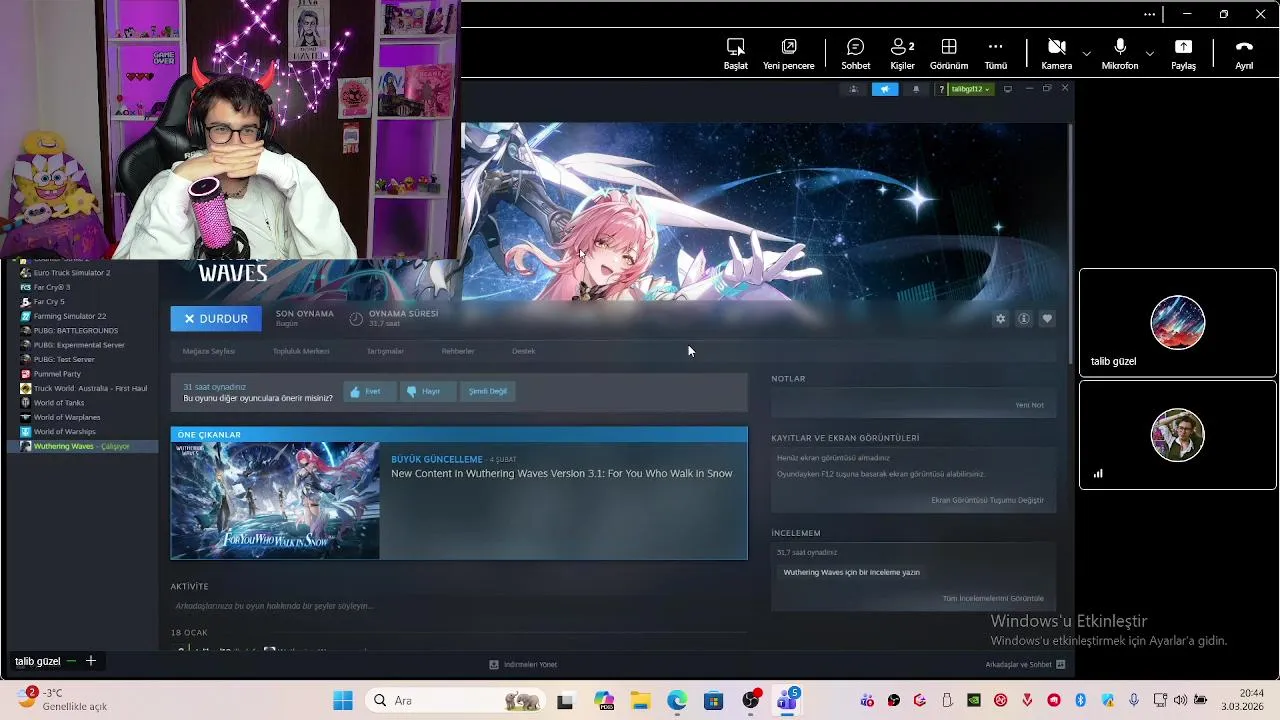
Task: Dismiss recommendation with Şimdi Değil
Action: pyautogui.click(x=488, y=391)
